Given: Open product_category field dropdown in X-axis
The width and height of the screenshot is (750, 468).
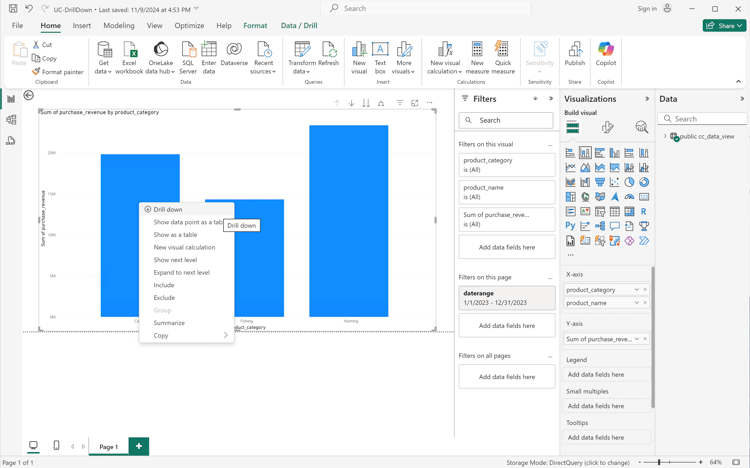Looking at the screenshot, I should 637,290.
